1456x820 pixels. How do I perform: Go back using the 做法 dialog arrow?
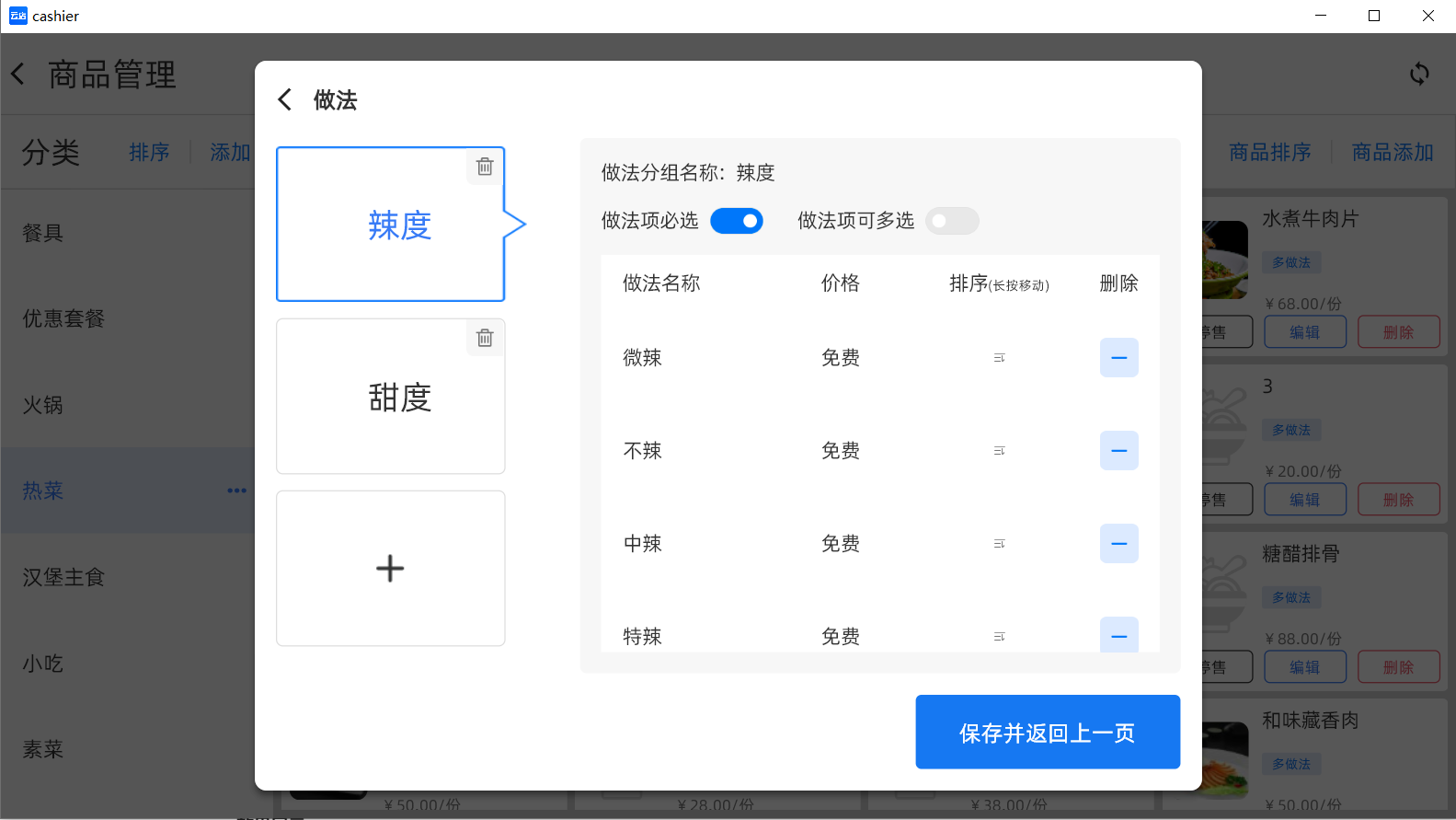coord(285,99)
